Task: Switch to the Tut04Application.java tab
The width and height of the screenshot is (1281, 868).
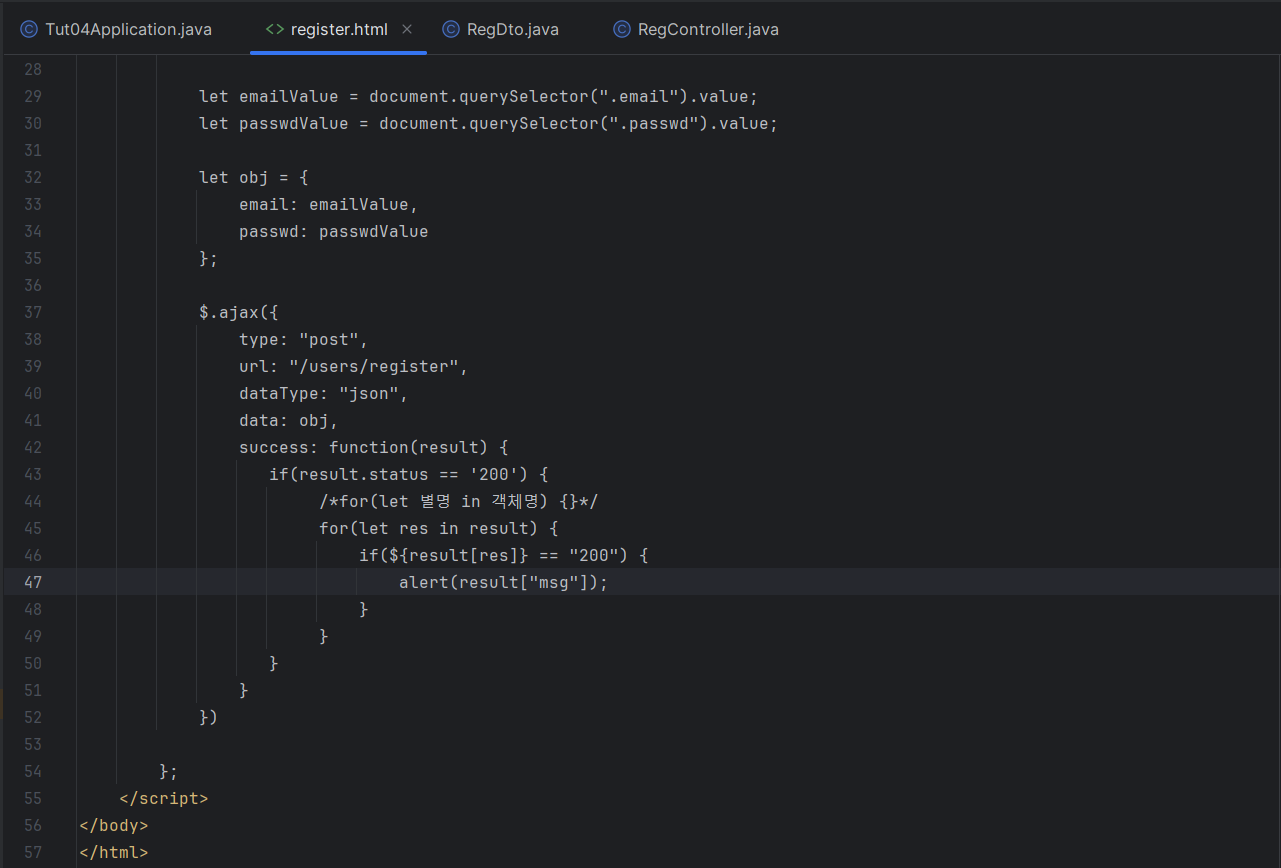Action: click(x=117, y=29)
